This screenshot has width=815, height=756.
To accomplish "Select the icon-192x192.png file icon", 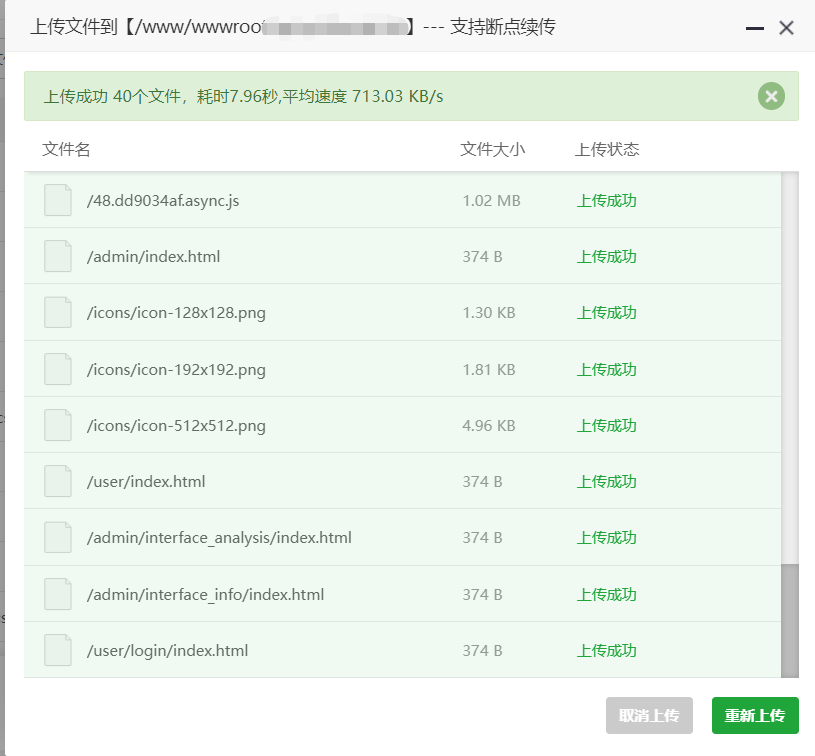I will point(58,370).
